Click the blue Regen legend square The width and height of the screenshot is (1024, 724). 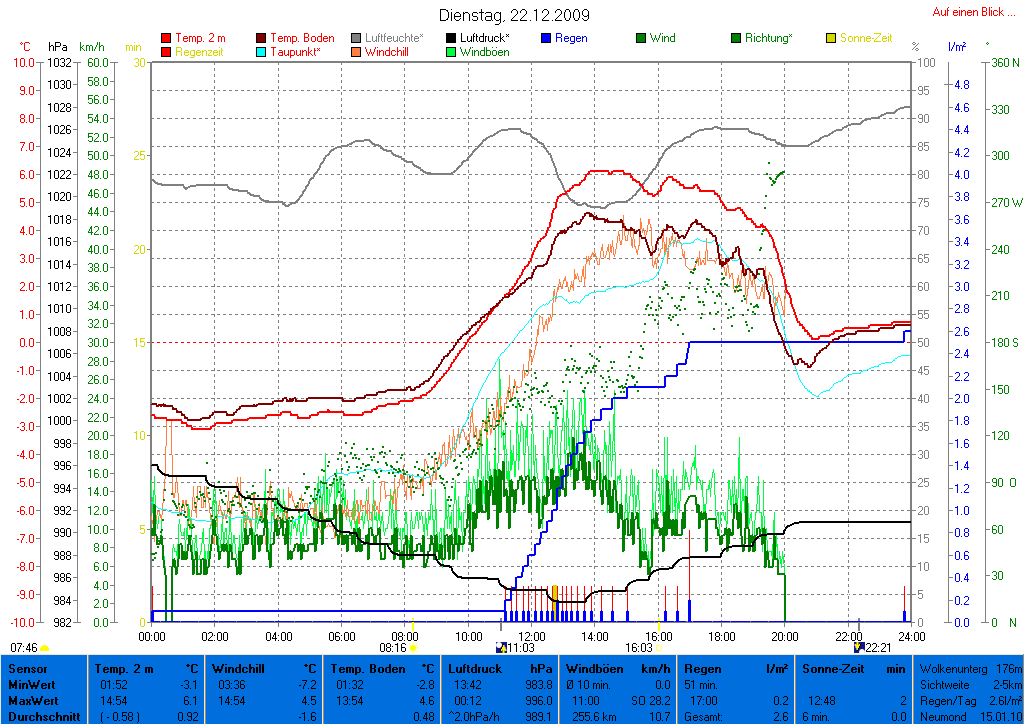coord(546,39)
